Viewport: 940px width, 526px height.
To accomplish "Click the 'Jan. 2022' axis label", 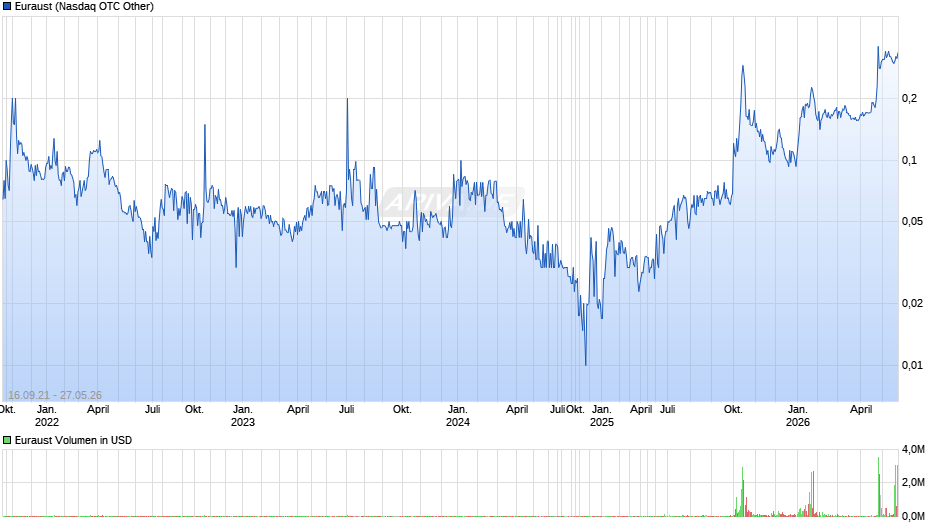I will point(47,416).
